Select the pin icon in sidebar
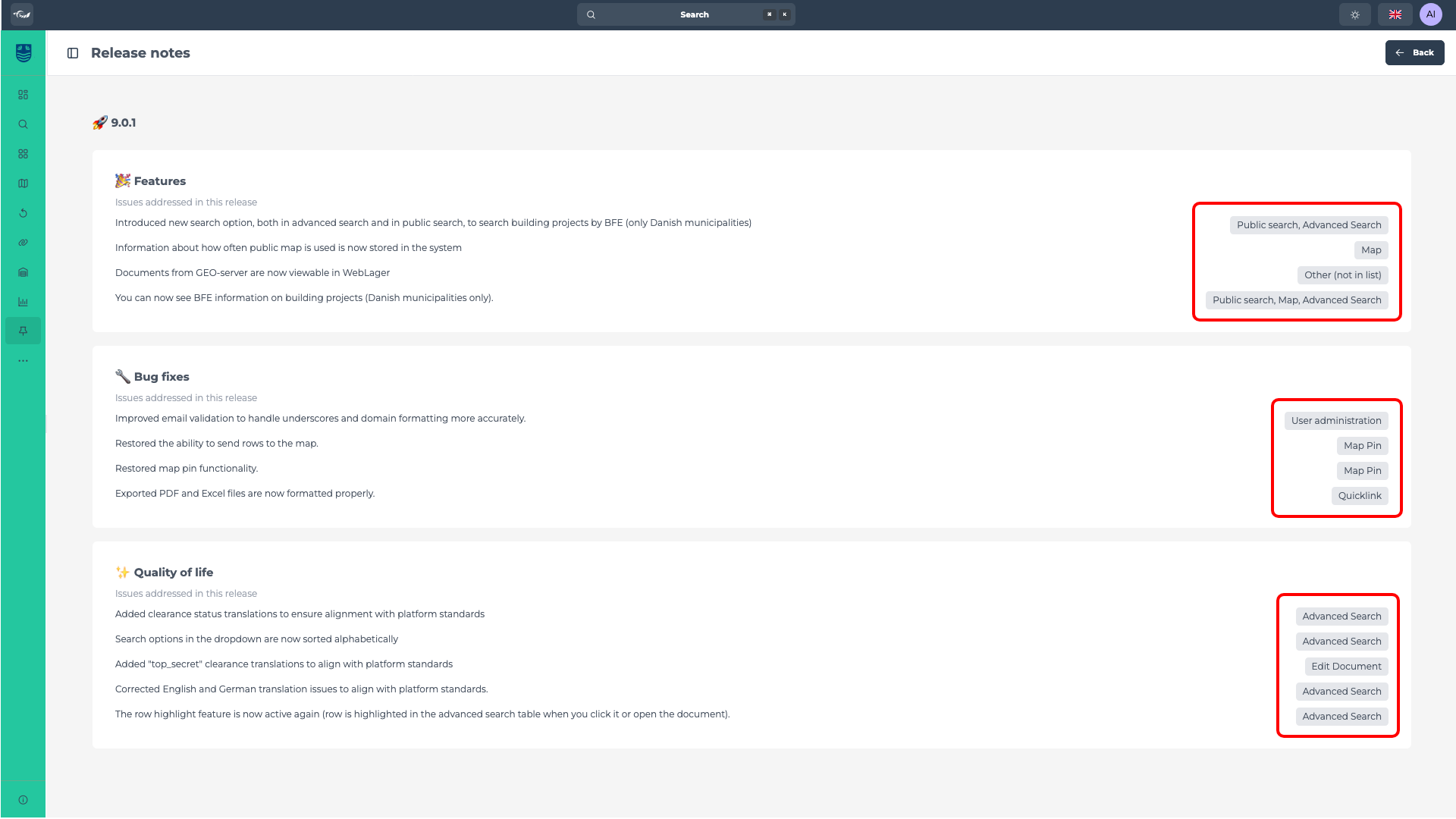Viewport: 1456px width, 819px height. 23,331
